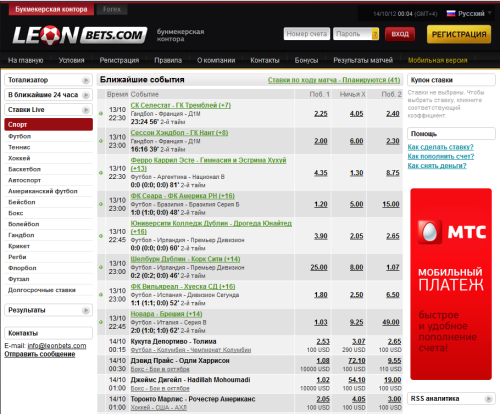Open Условия in navigation bar

point(71,60)
